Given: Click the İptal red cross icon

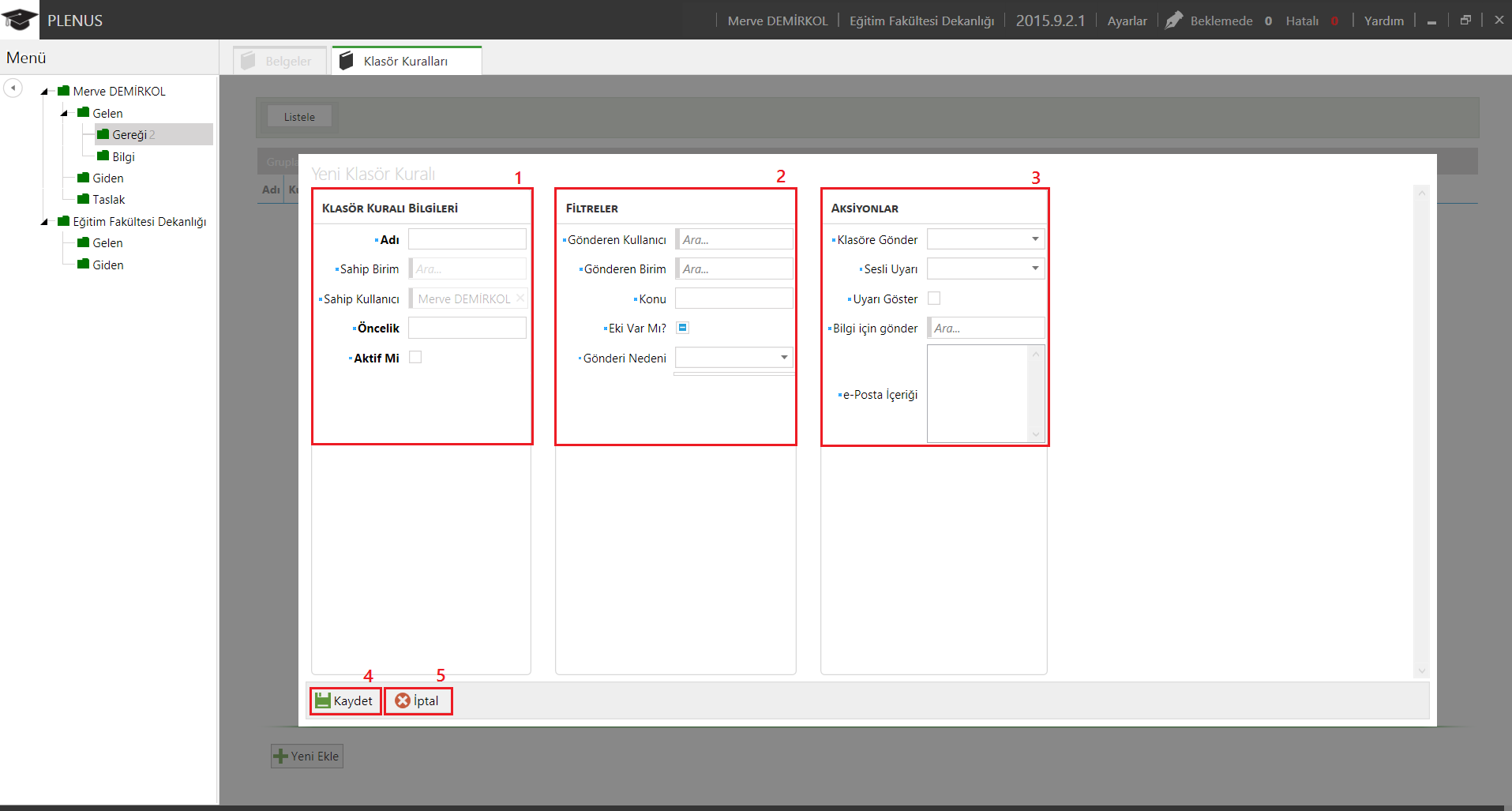Looking at the screenshot, I should (403, 700).
